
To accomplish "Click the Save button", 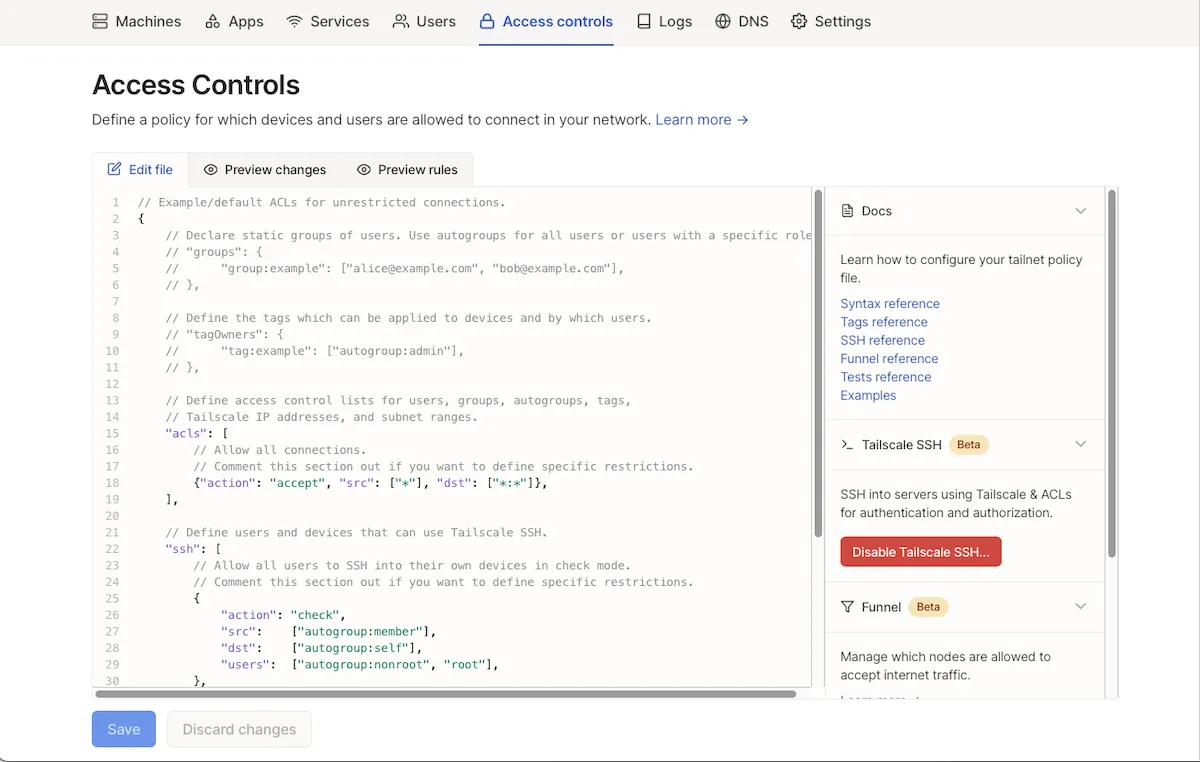I will click(x=124, y=729).
